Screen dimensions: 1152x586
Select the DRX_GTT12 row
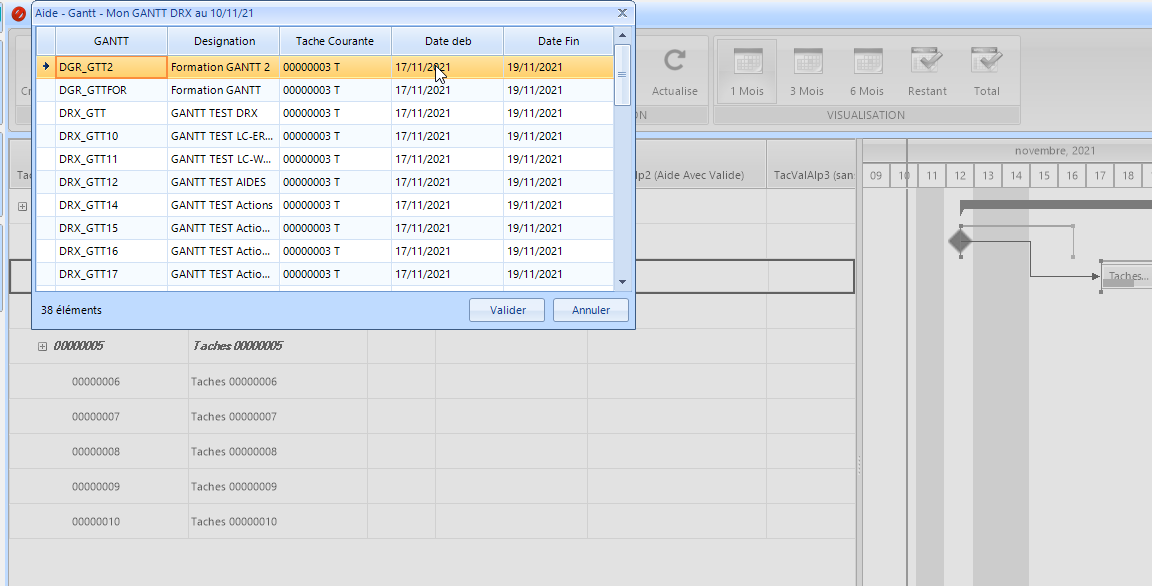pyautogui.click(x=88, y=182)
